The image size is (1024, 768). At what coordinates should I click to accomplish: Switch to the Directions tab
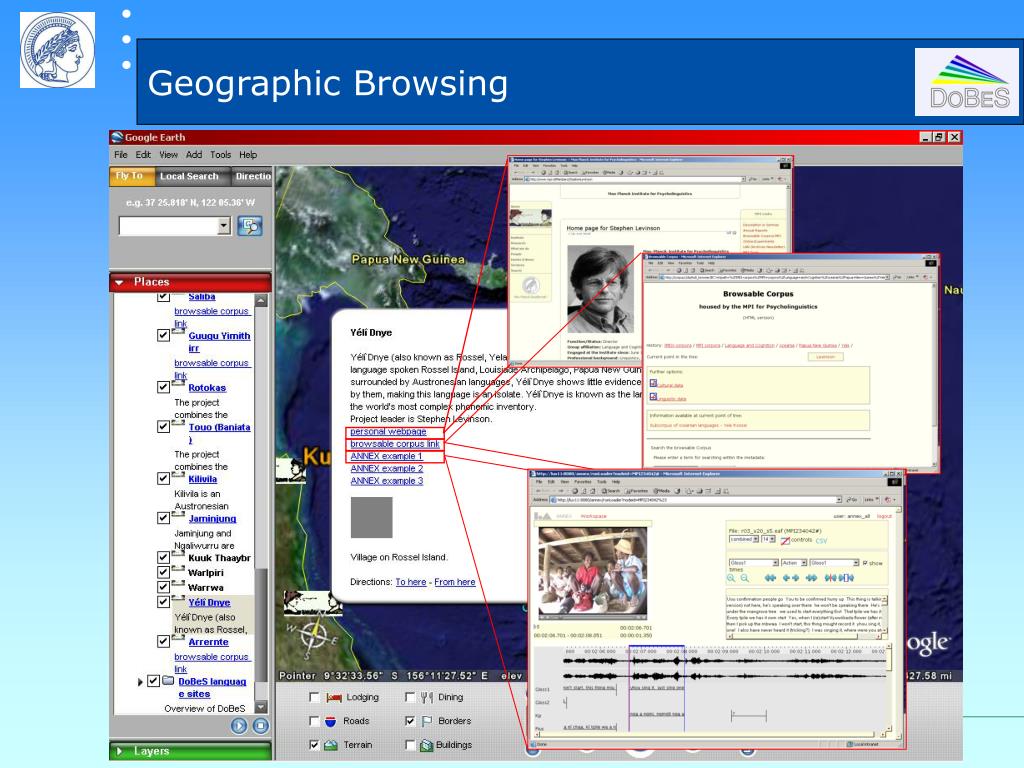coord(253,176)
